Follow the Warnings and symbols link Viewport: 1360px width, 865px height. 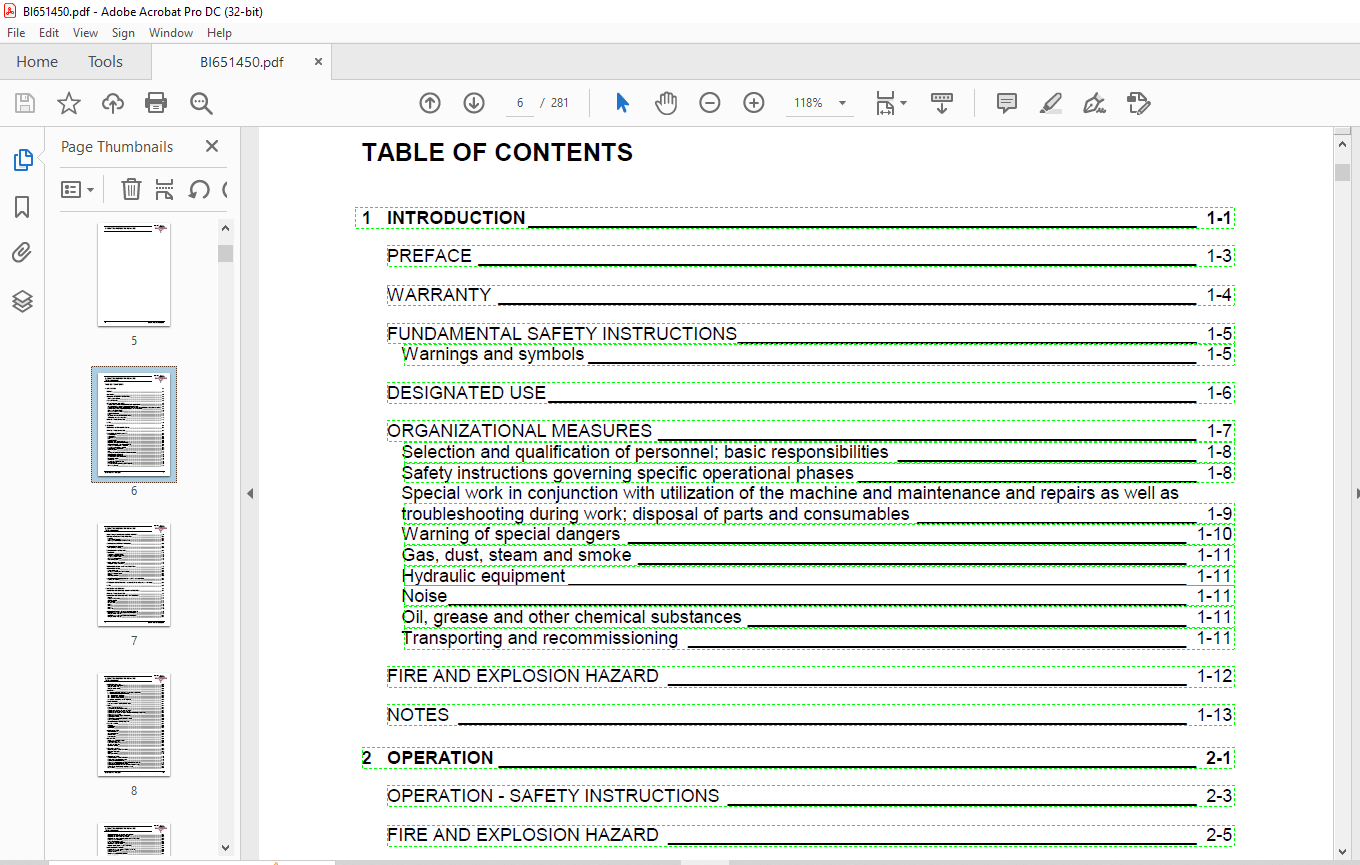(x=818, y=354)
